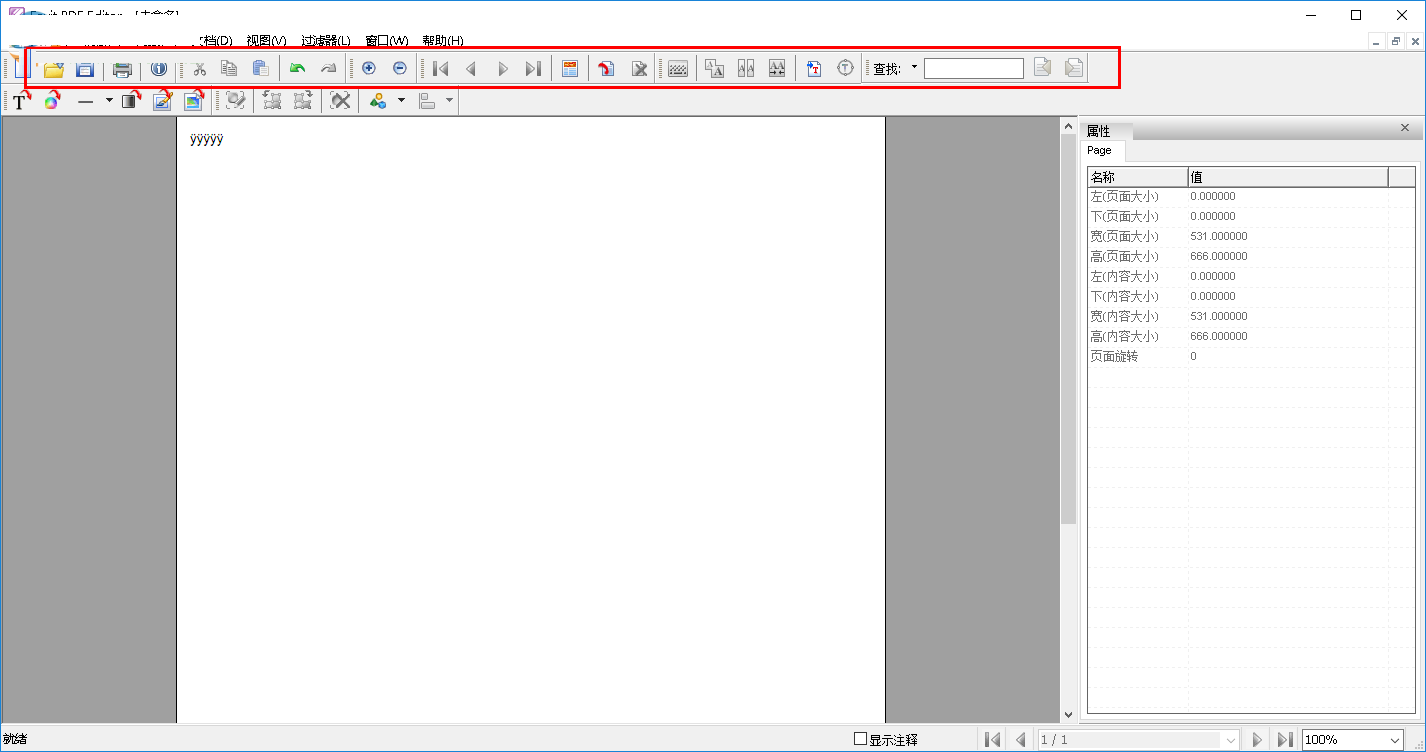Click the red Rotate page icon
This screenshot has width=1426, height=752.
[606, 68]
